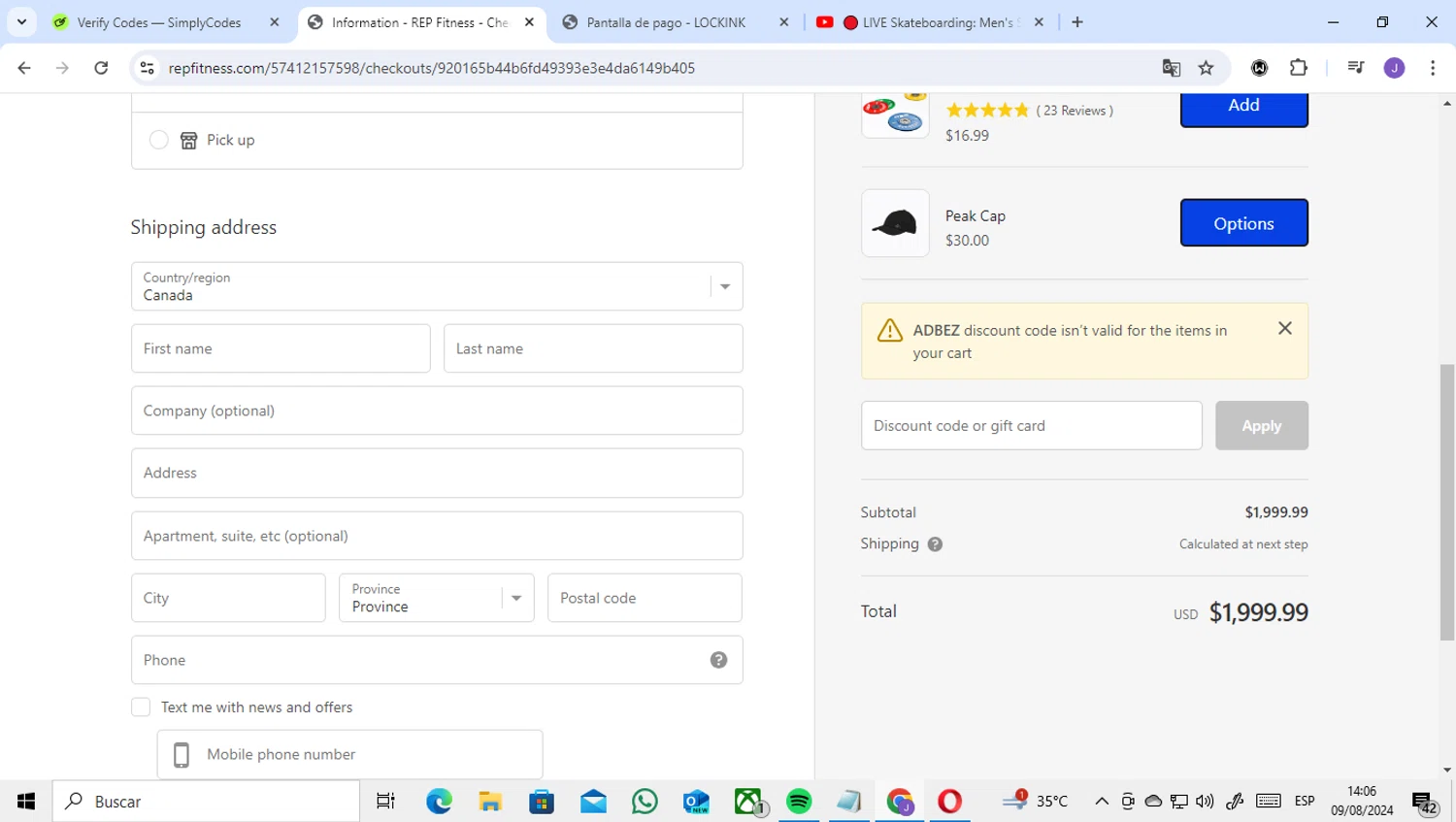Open Spotify from the taskbar

pos(799,802)
